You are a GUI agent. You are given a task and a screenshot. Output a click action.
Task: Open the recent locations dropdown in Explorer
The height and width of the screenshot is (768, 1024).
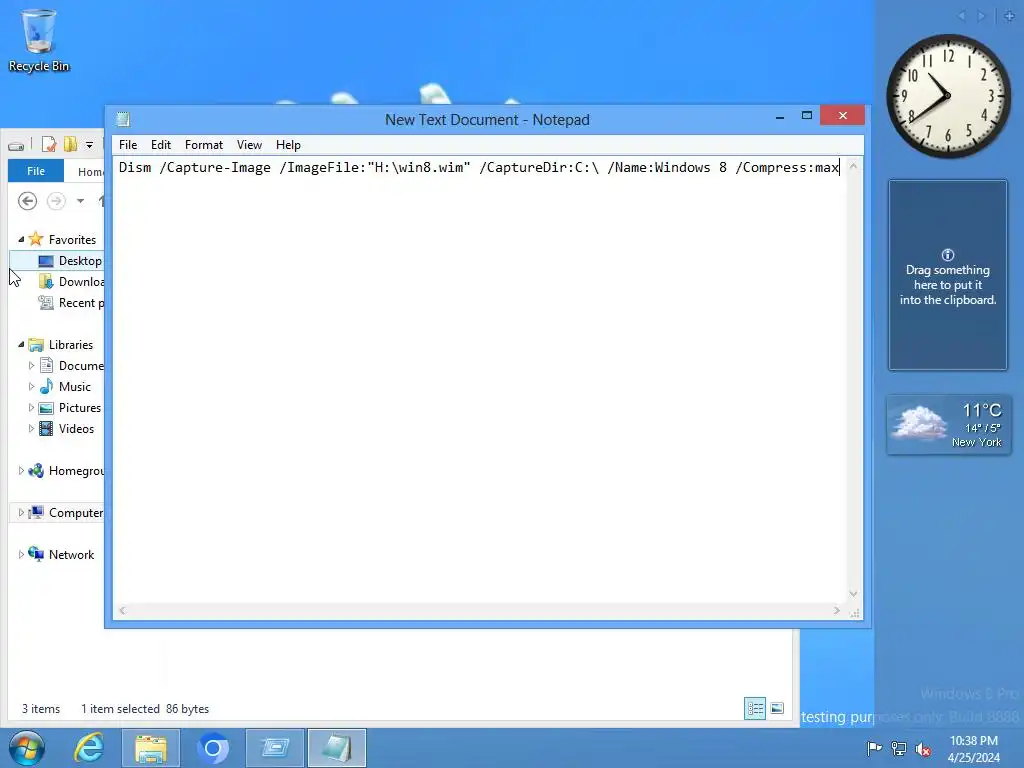pos(80,201)
